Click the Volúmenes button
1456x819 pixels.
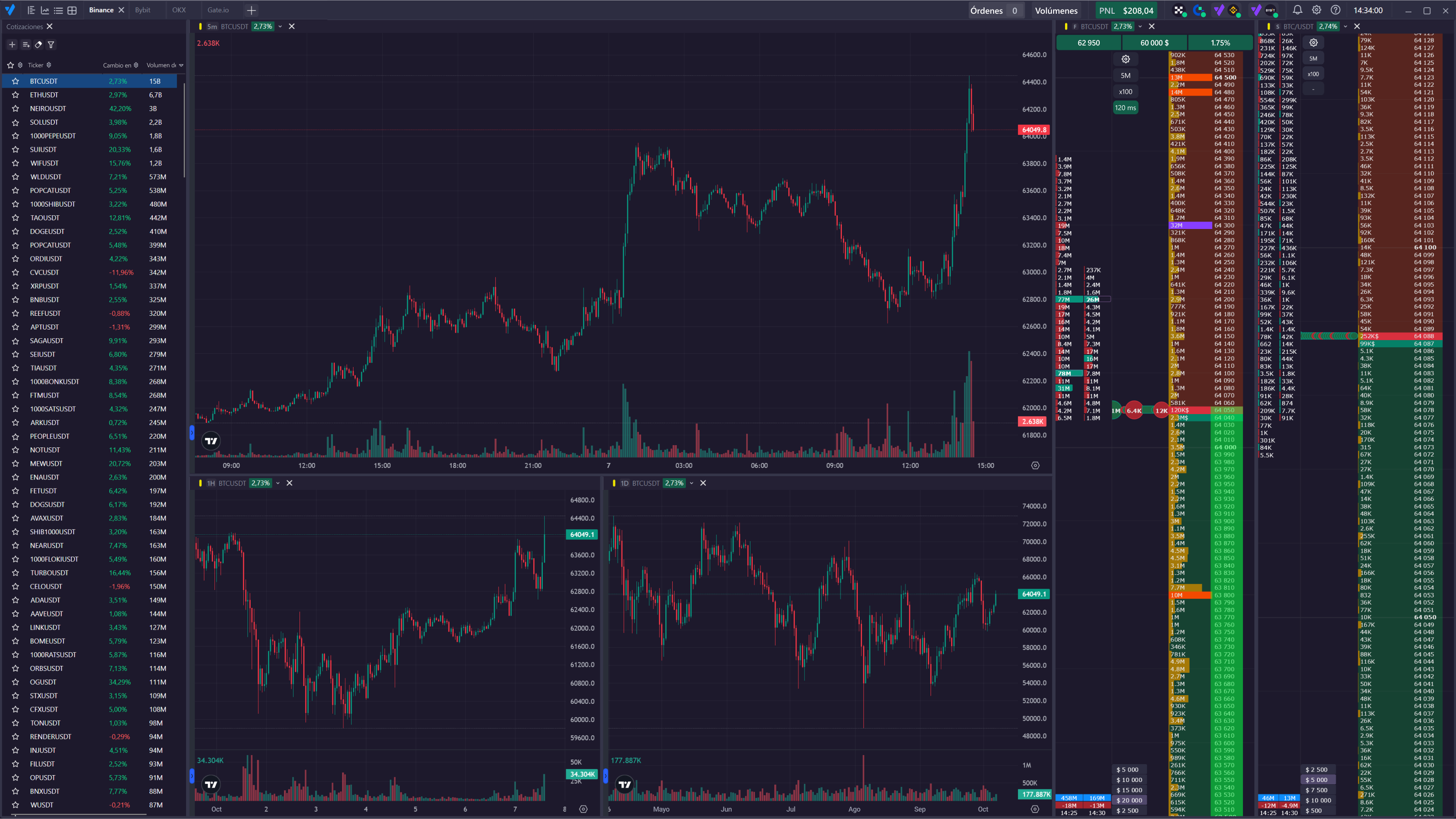[x=1056, y=10]
